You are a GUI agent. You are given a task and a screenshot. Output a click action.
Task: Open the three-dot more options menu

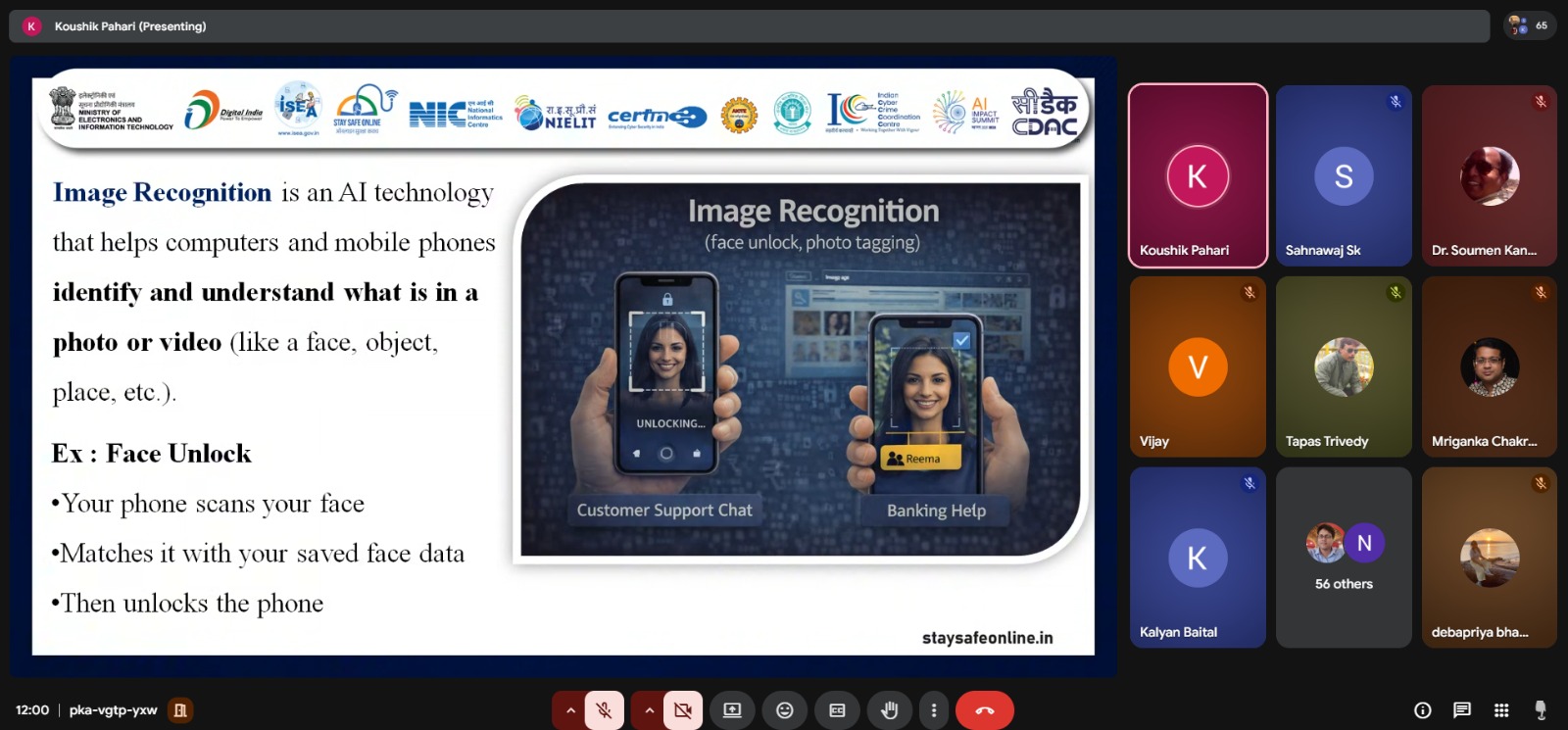coord(933,710)
